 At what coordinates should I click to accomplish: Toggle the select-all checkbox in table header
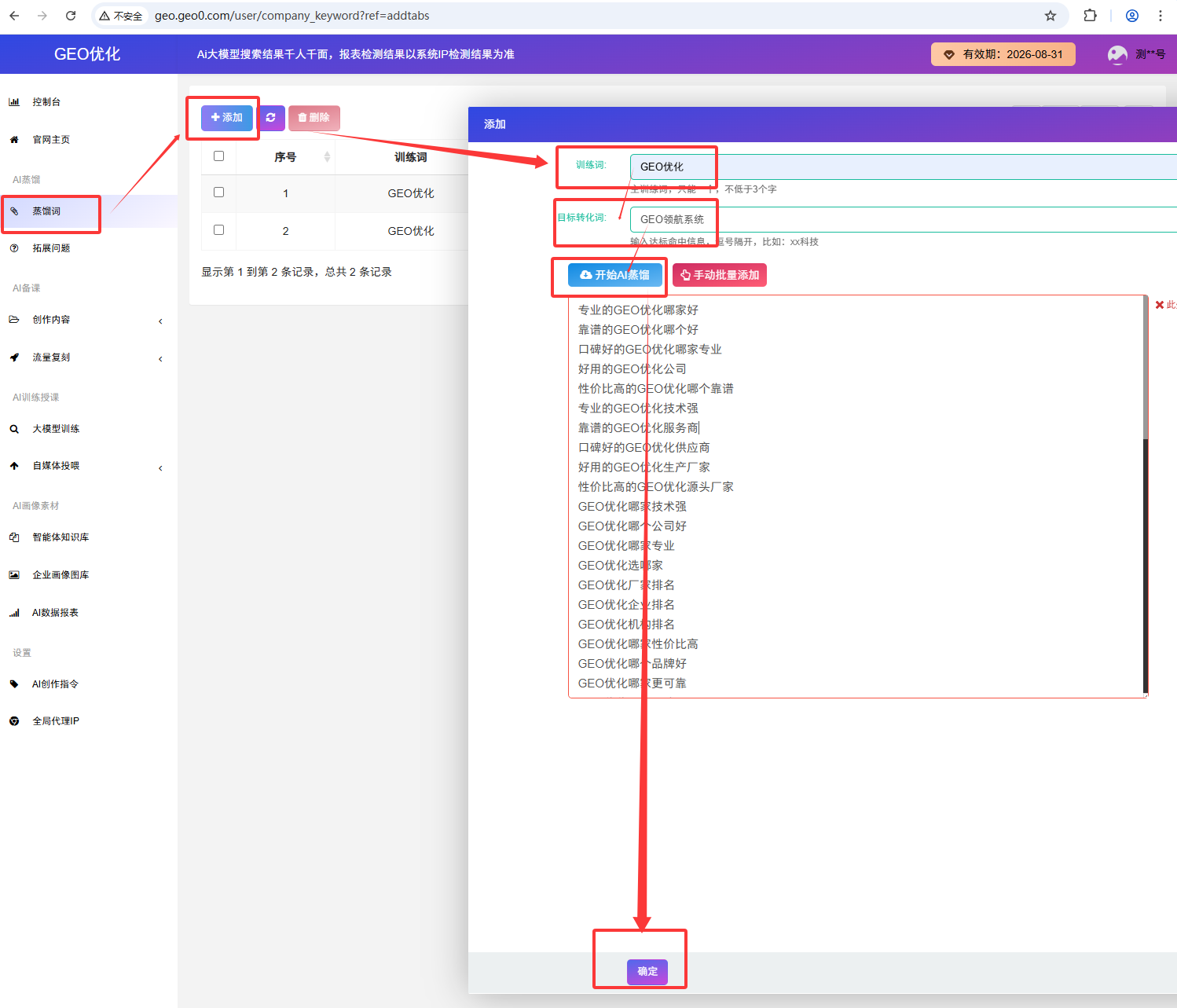click(219, 156)
